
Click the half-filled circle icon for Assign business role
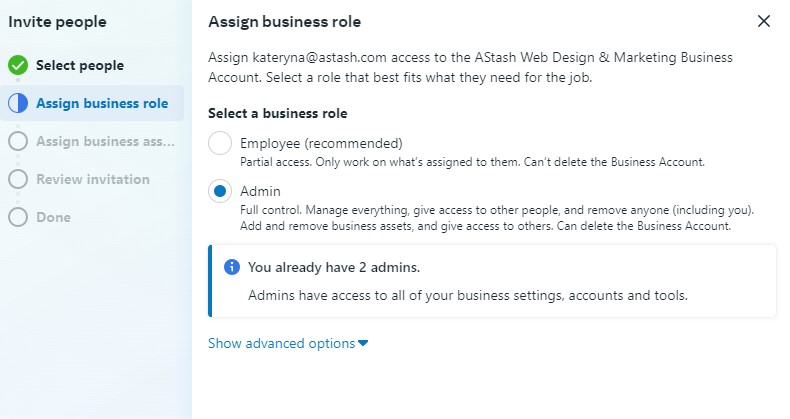tap(18, 103)
